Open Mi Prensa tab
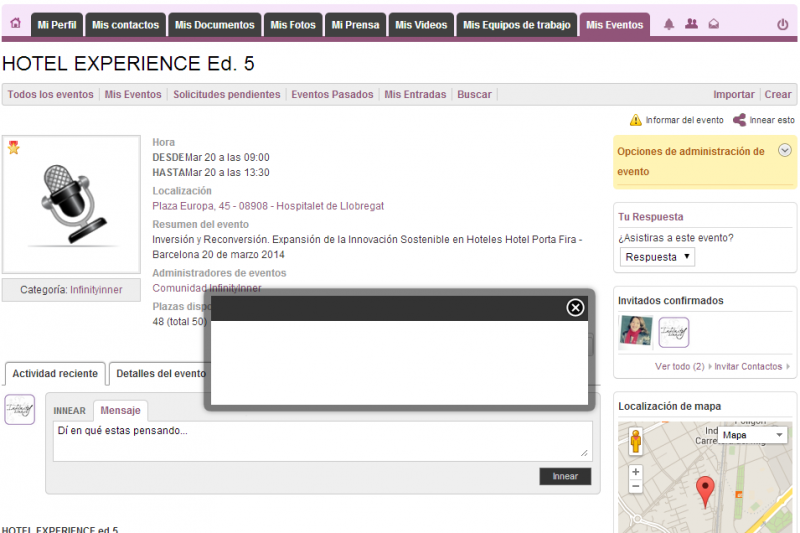 click(355, 25)
